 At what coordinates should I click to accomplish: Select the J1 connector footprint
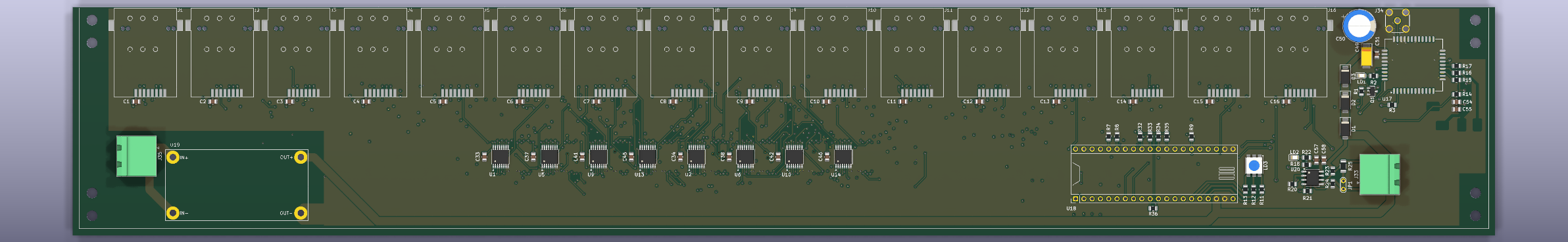pyautogui.click(x=145, y=53)
